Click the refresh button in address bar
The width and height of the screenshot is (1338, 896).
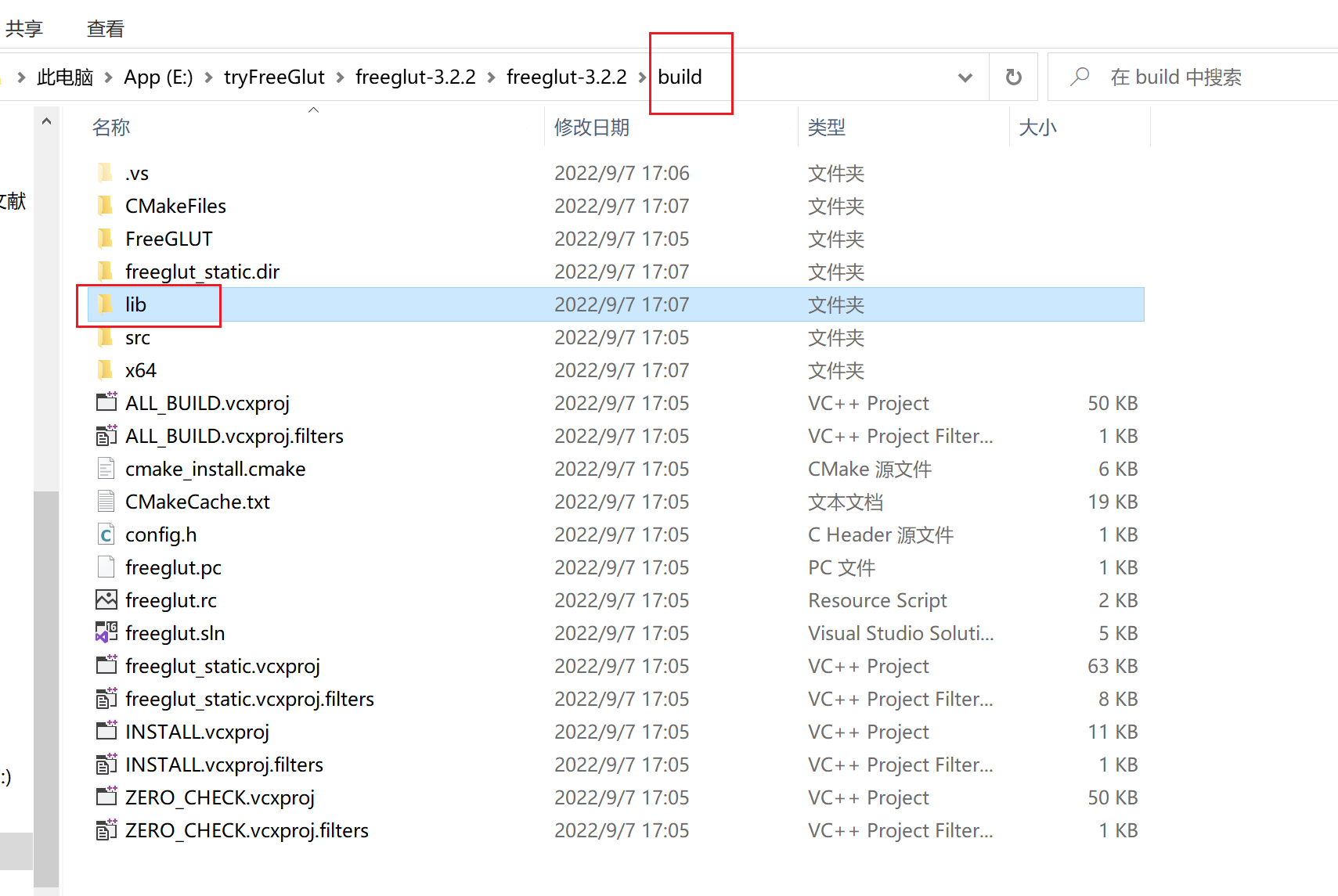[1013, 77]
